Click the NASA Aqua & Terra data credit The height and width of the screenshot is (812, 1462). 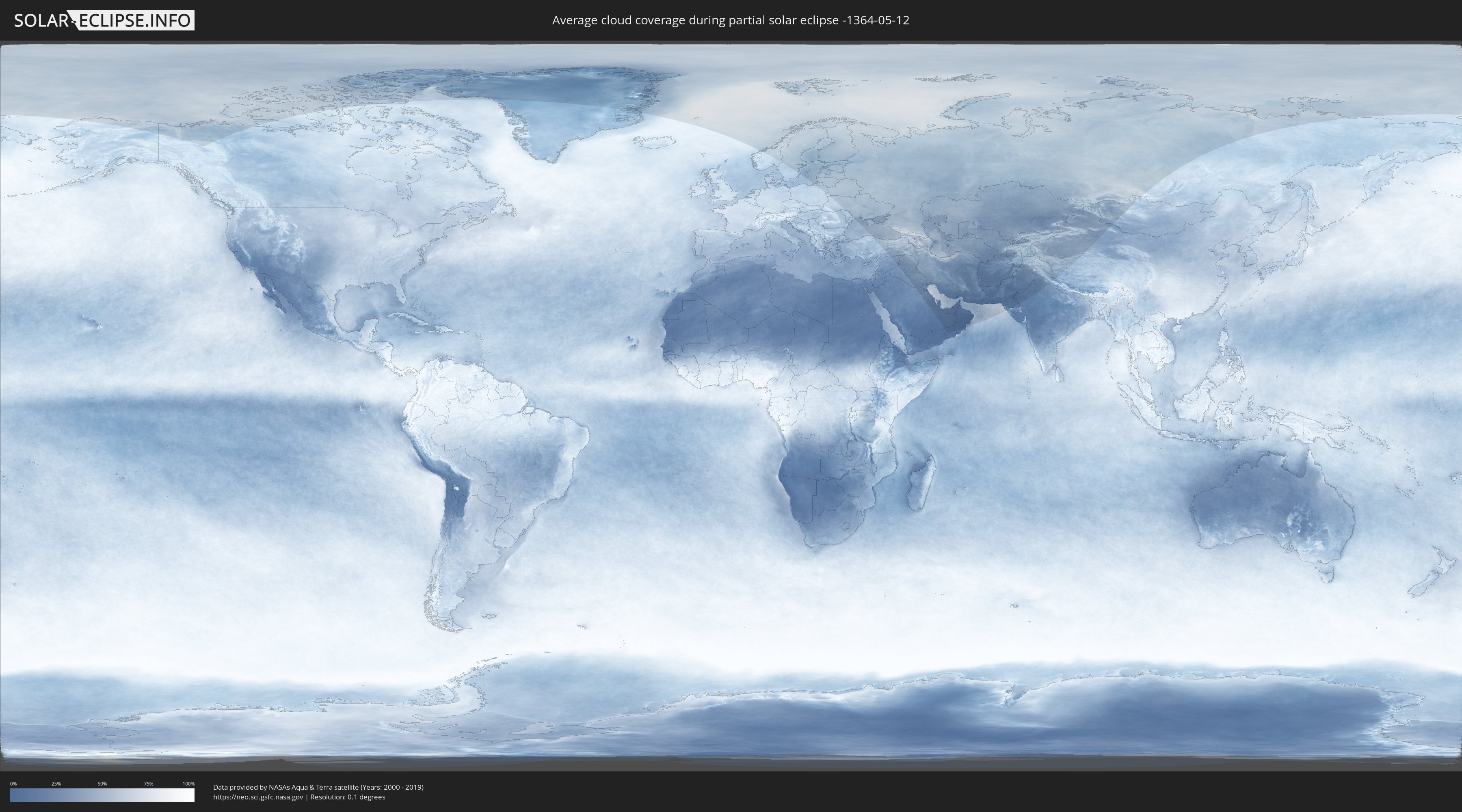(318, 787)
